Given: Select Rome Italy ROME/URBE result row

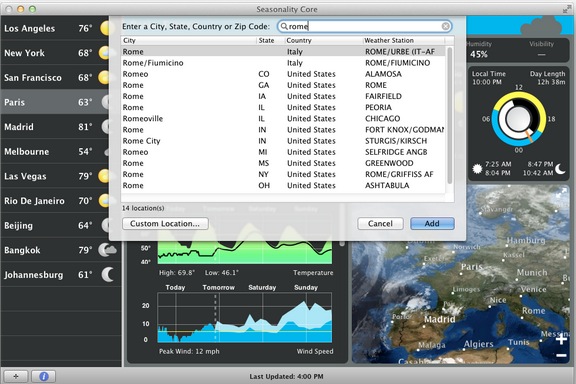Looking at the screenshot, I should [x=283, y=52].
